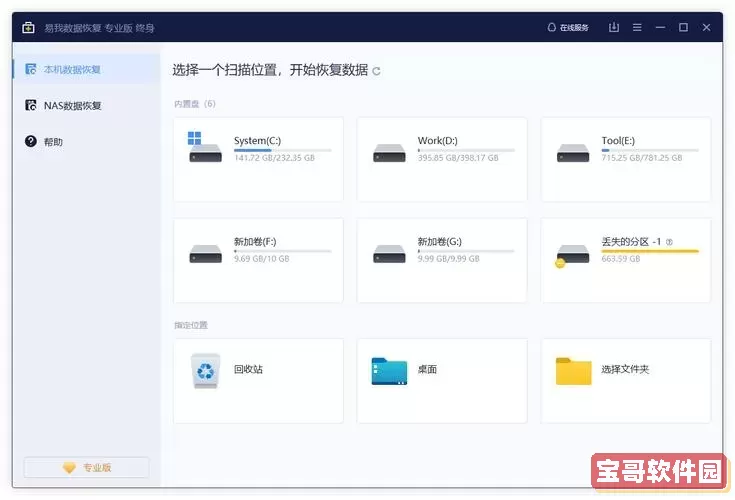Screen dimensions: 735x500
Task: Click the NAS数据恢复 sidebar icon
Action: point(30,105)
